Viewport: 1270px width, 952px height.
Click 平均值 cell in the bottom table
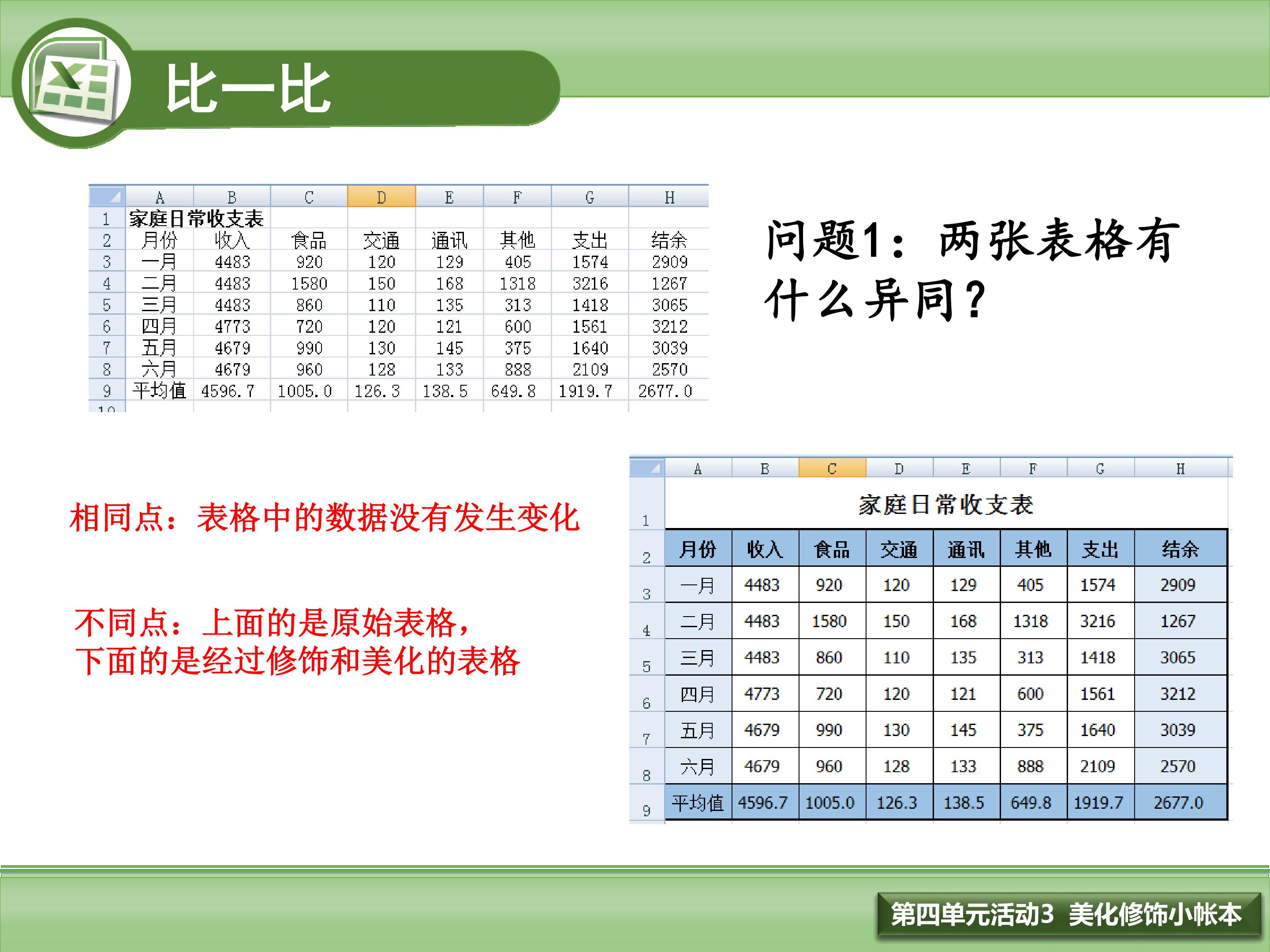click(x=698, y=802)
